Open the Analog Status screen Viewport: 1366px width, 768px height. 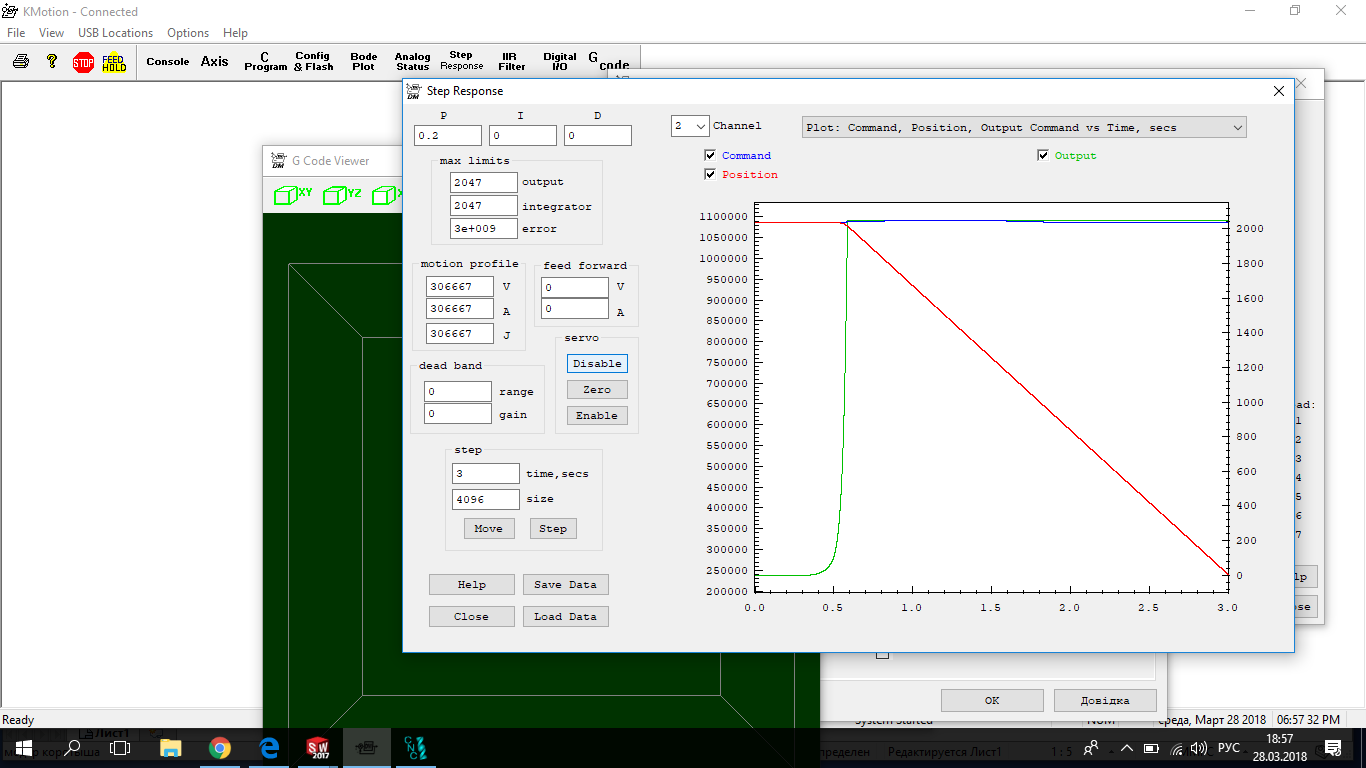click(x=412, y=62)
